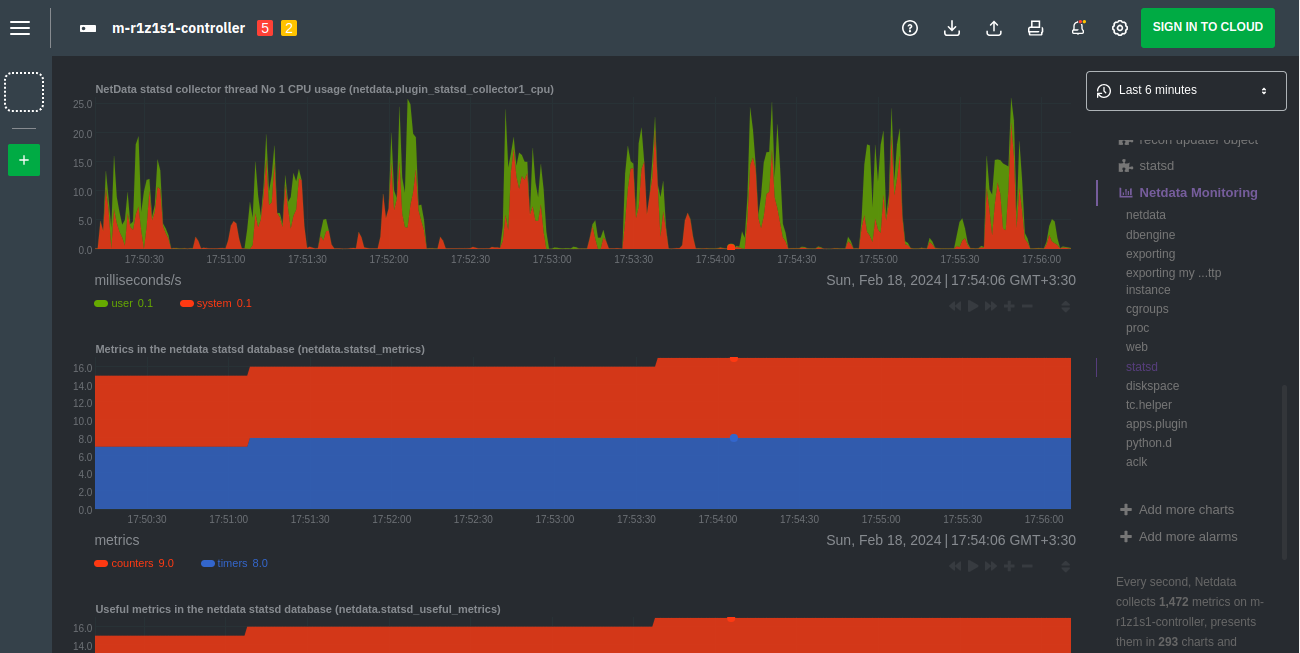Expand the Netdata Monitoring section
Viewport: 1300px width, 653px height.
pos(1198,192)
